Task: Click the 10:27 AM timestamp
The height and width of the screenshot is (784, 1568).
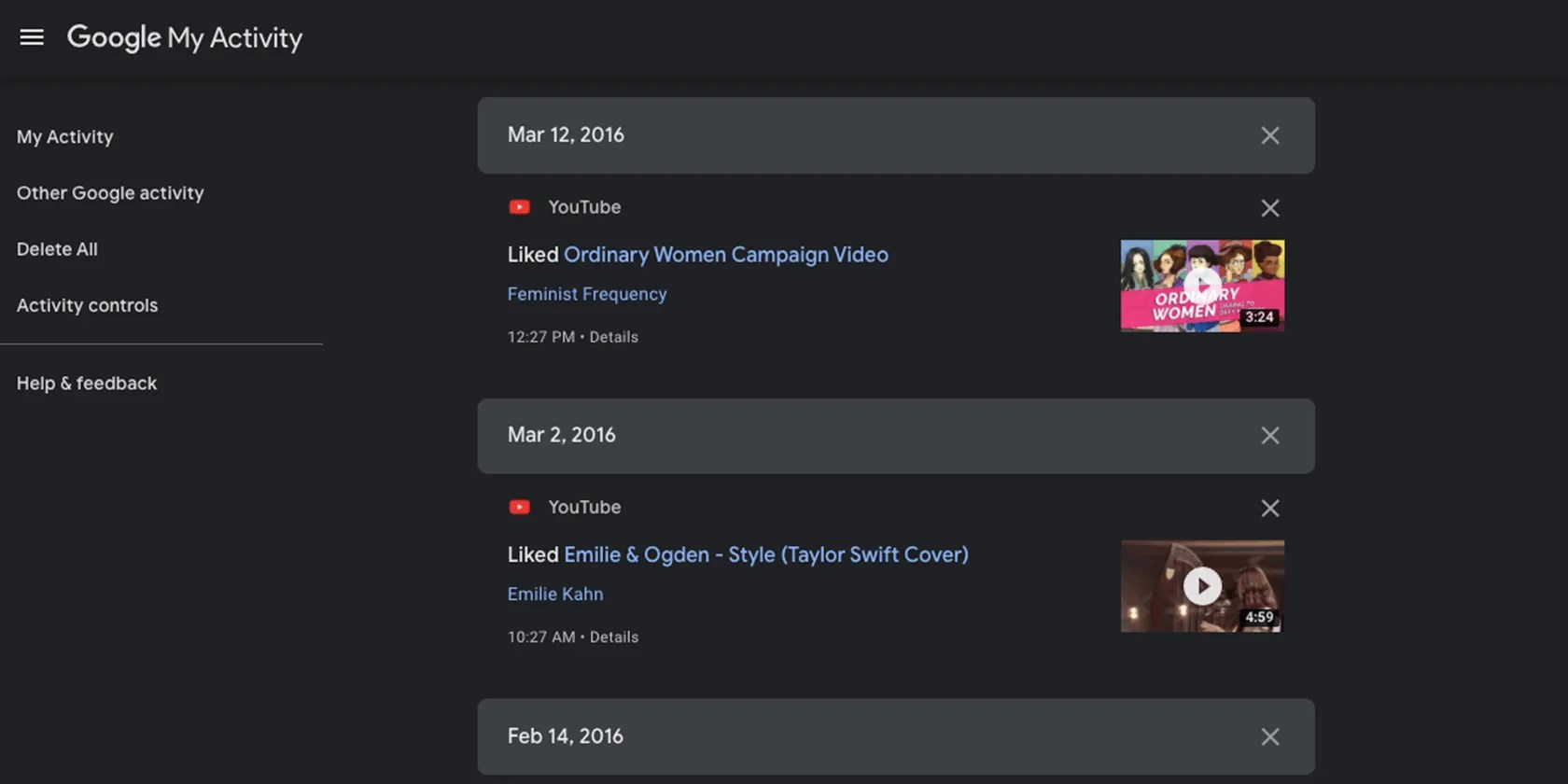Action: click(541, 637)
